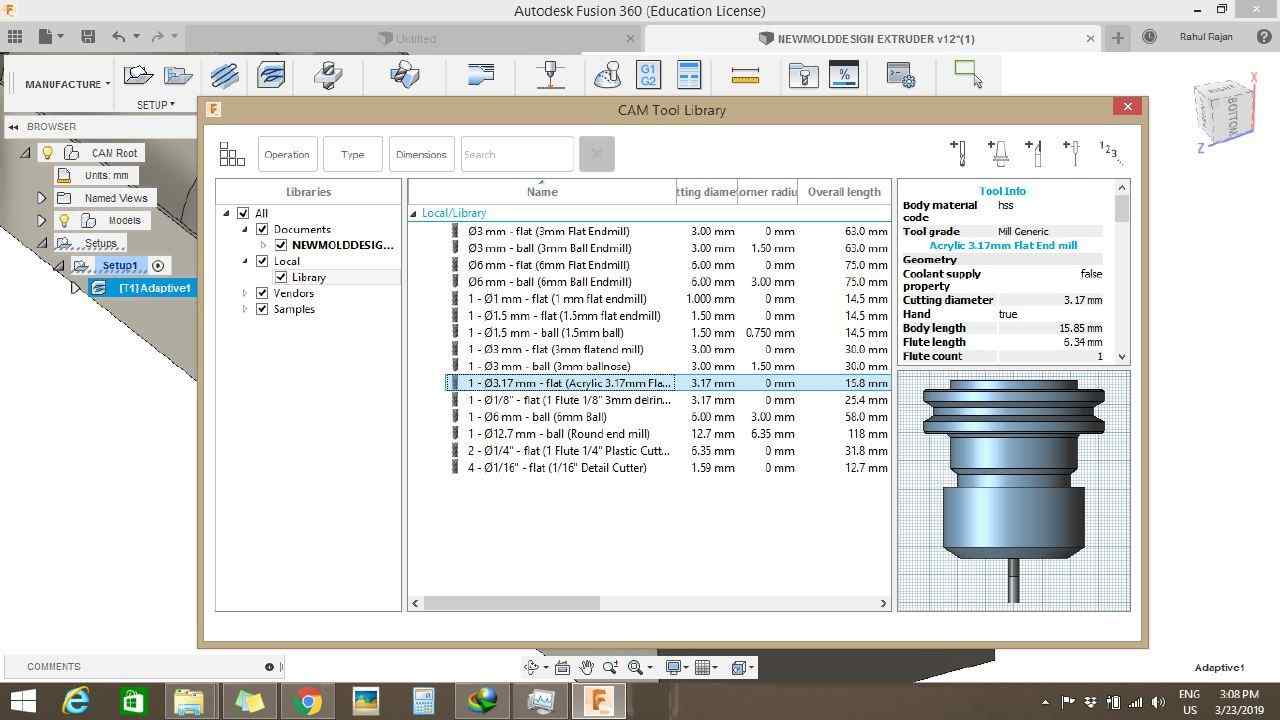Click the Post Process G1 G2 icon
Viewport: 1280px width, 720px height.
click(x=647, y=75)
